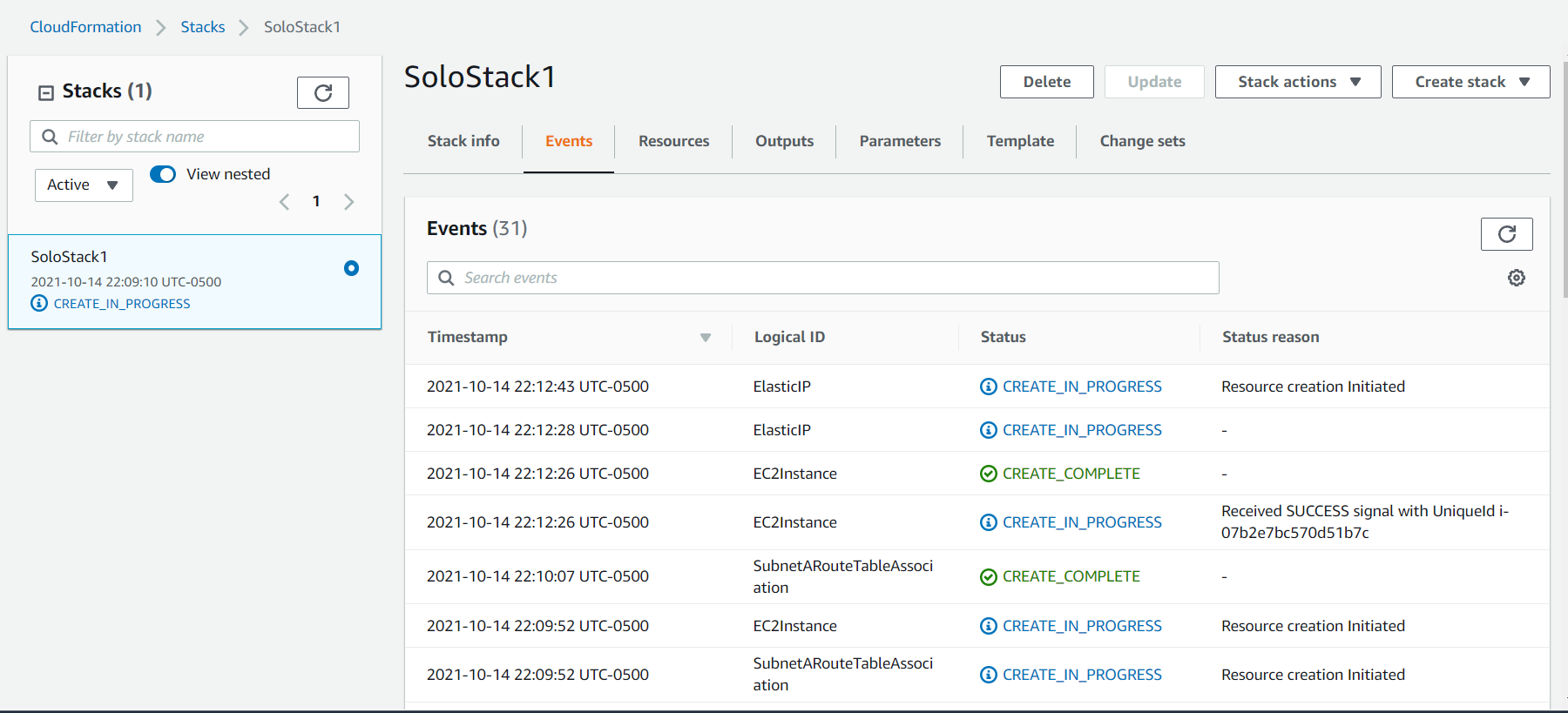The image size is (1568, 713).
Task: Go to CloudFormation breadcrumb link
Action: (85, 27)
